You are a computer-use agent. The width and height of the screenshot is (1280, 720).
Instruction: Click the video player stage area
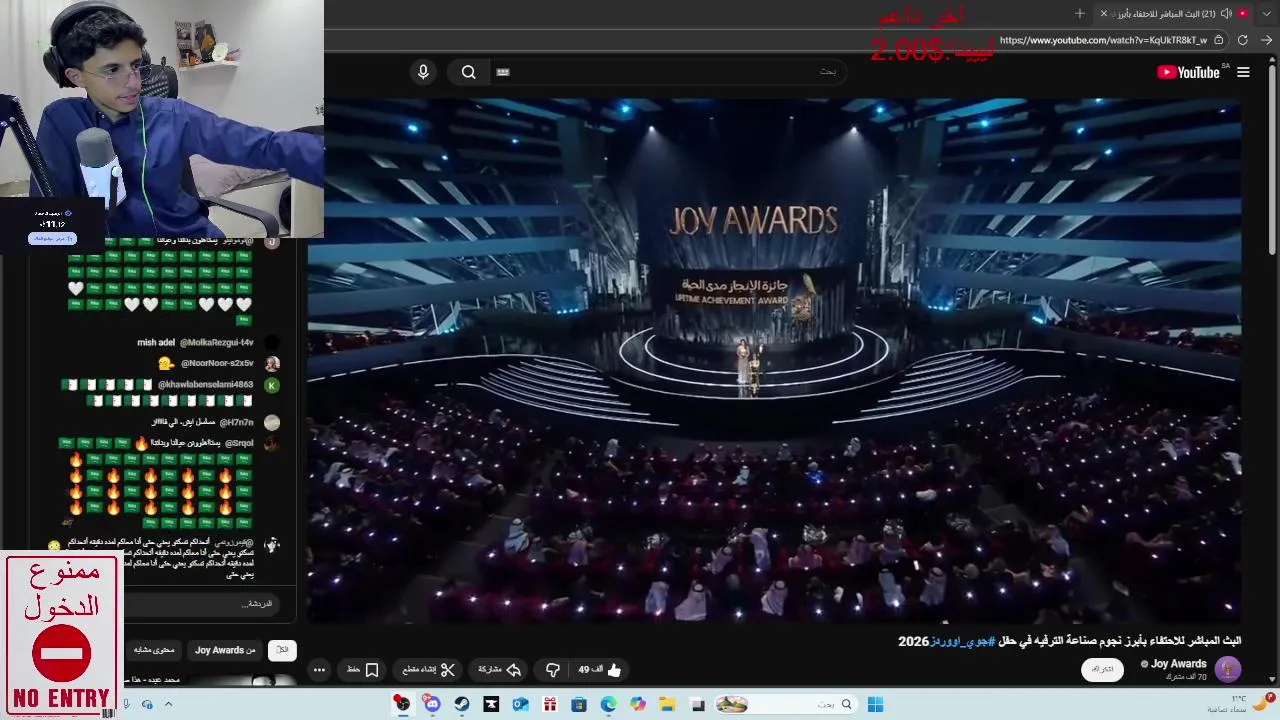pos(775,360)
